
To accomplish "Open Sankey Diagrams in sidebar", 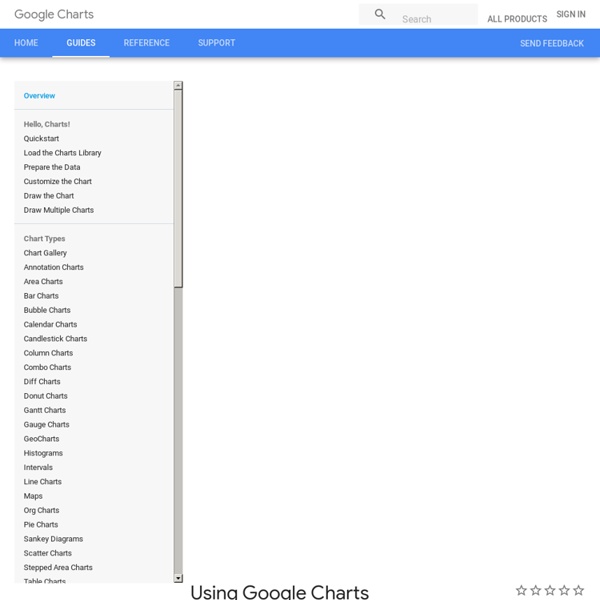I will pyautogui.click(x=53, y=539).
